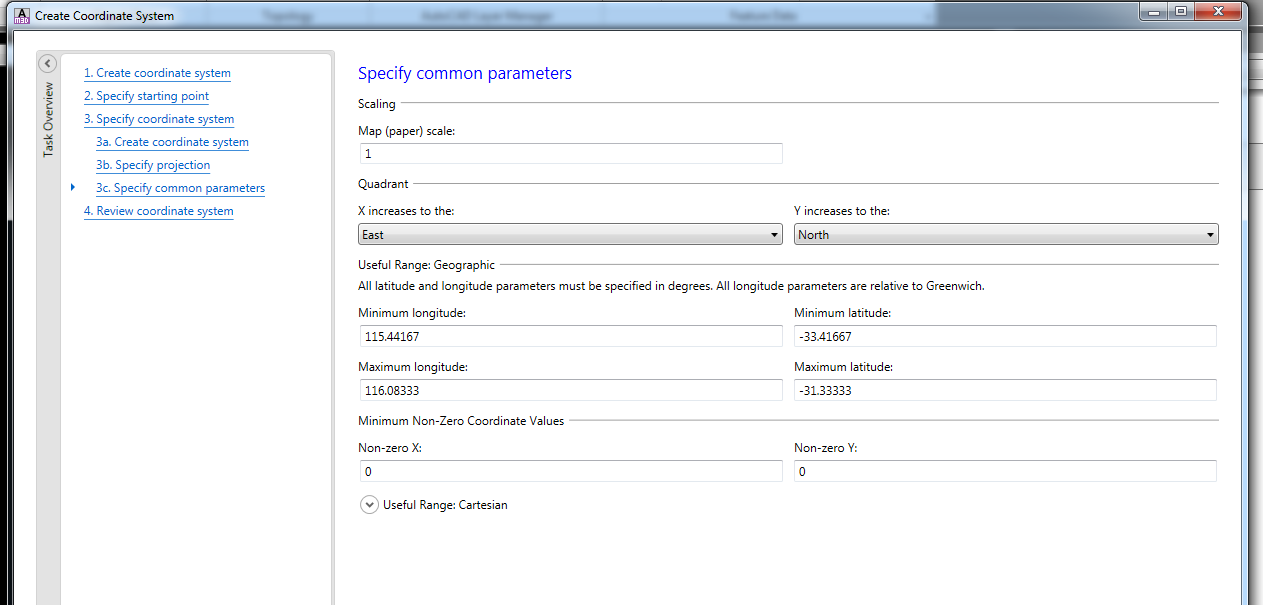Select 3c. Specify common parameters step
This screenshot has height=605, width=1263.
(180, 188)
